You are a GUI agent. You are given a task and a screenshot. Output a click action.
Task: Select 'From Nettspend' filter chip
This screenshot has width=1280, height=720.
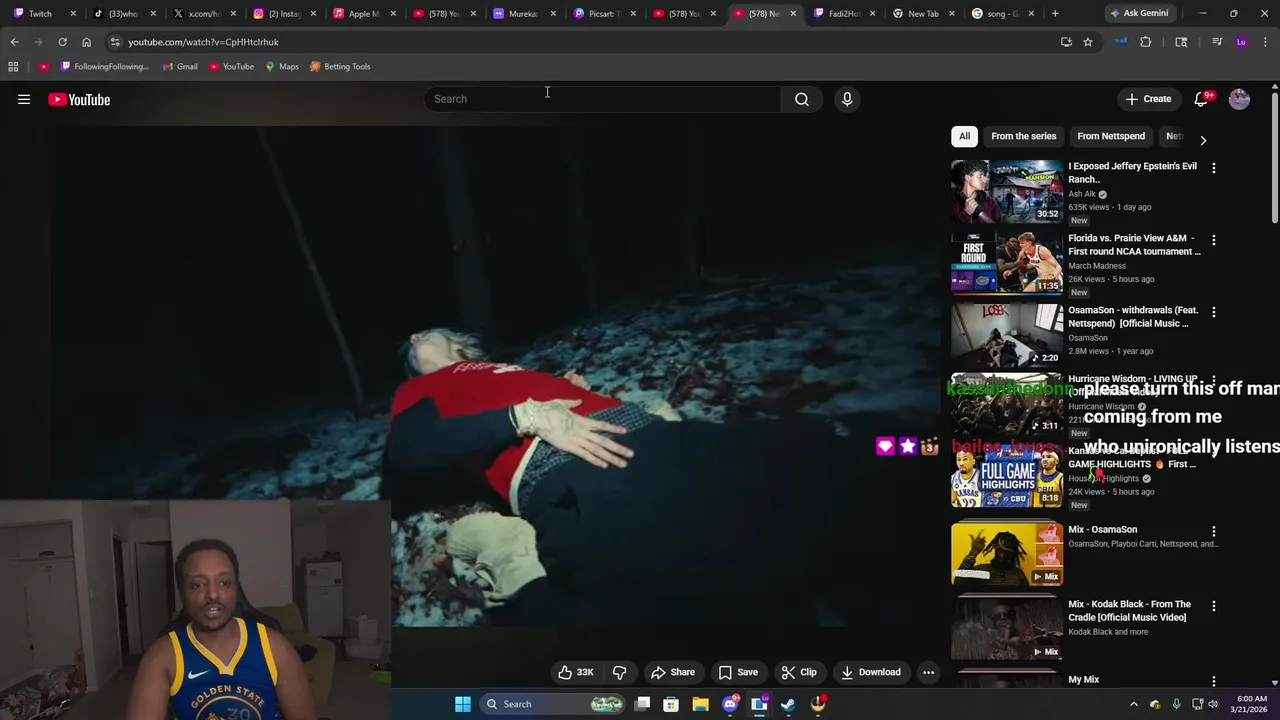point(1111,136)
